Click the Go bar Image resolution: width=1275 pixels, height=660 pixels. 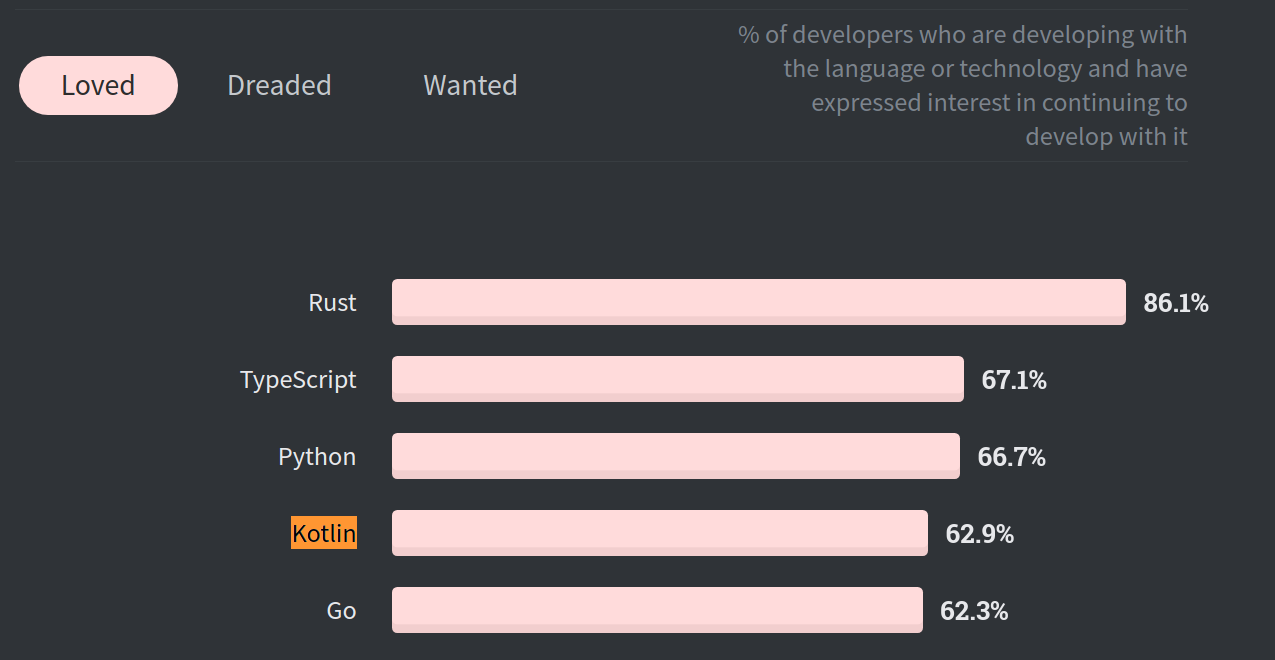click(657, 610)
